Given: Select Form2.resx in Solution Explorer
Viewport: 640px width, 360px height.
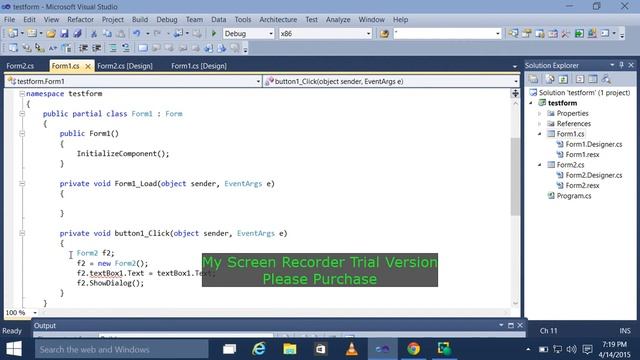Looking at the screenshot, I should (x=582, y=185).
